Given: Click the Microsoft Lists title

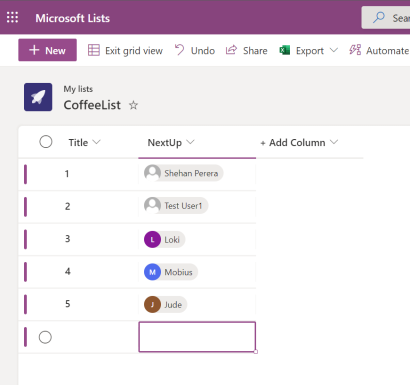Looking at the screenshot, I should (73, 18).
